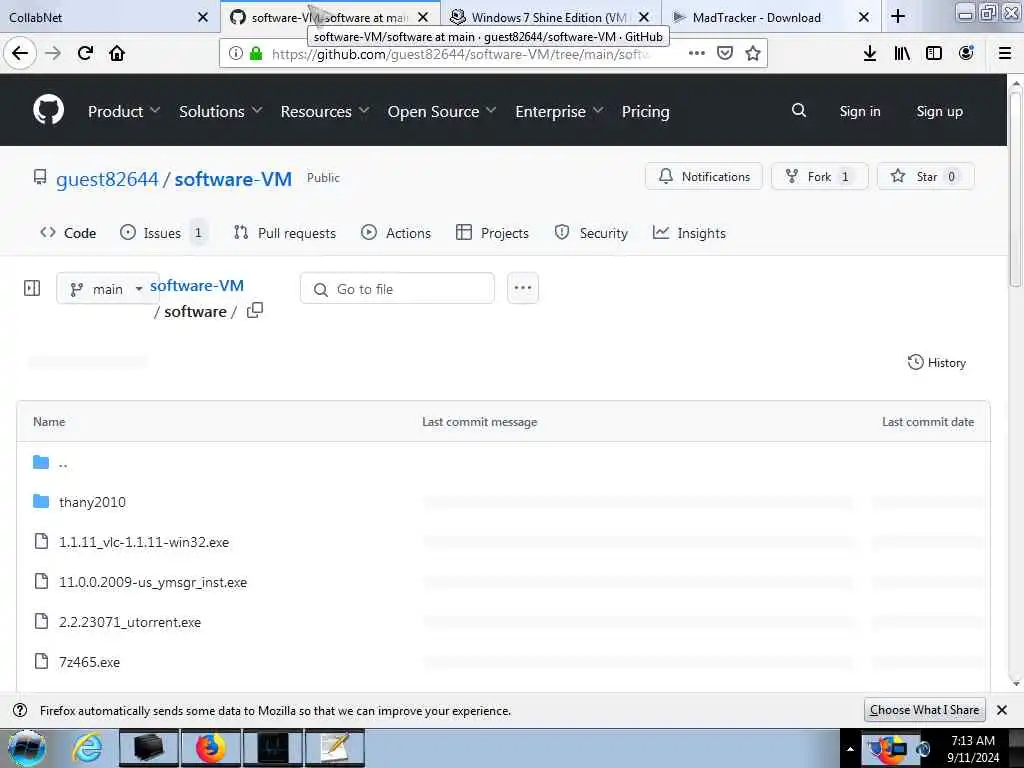Expand the Product menu
Viewport: 1024px width, 768px height.
(123, 112)
